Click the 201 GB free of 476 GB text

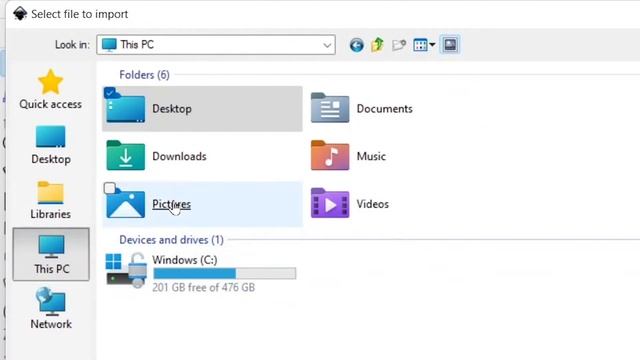(x=203, y=287)
